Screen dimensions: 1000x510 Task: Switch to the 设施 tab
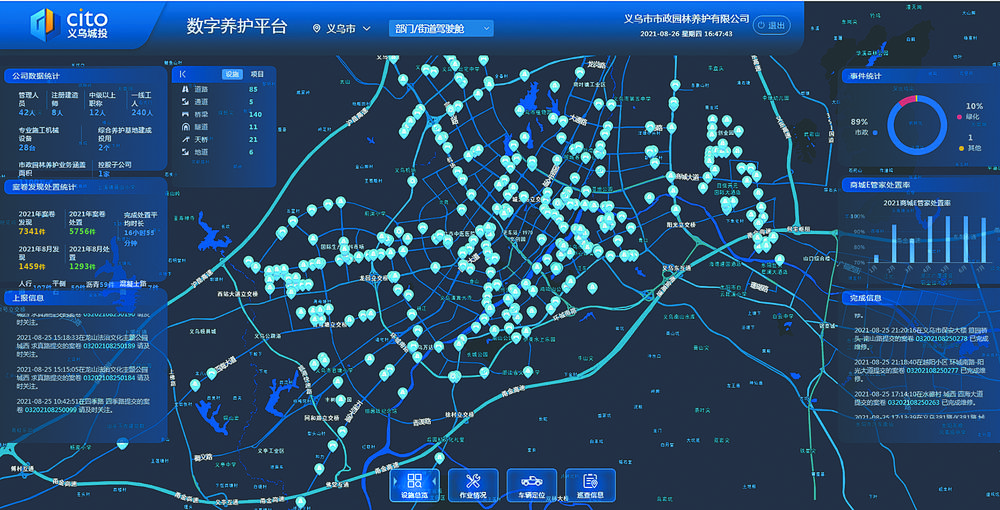[x=232, y=74]
